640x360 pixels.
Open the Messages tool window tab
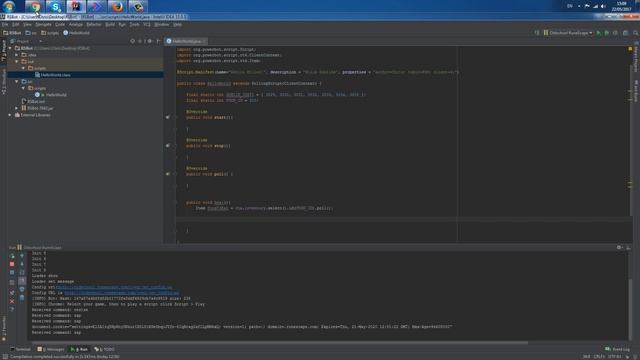tap(51, 349)
